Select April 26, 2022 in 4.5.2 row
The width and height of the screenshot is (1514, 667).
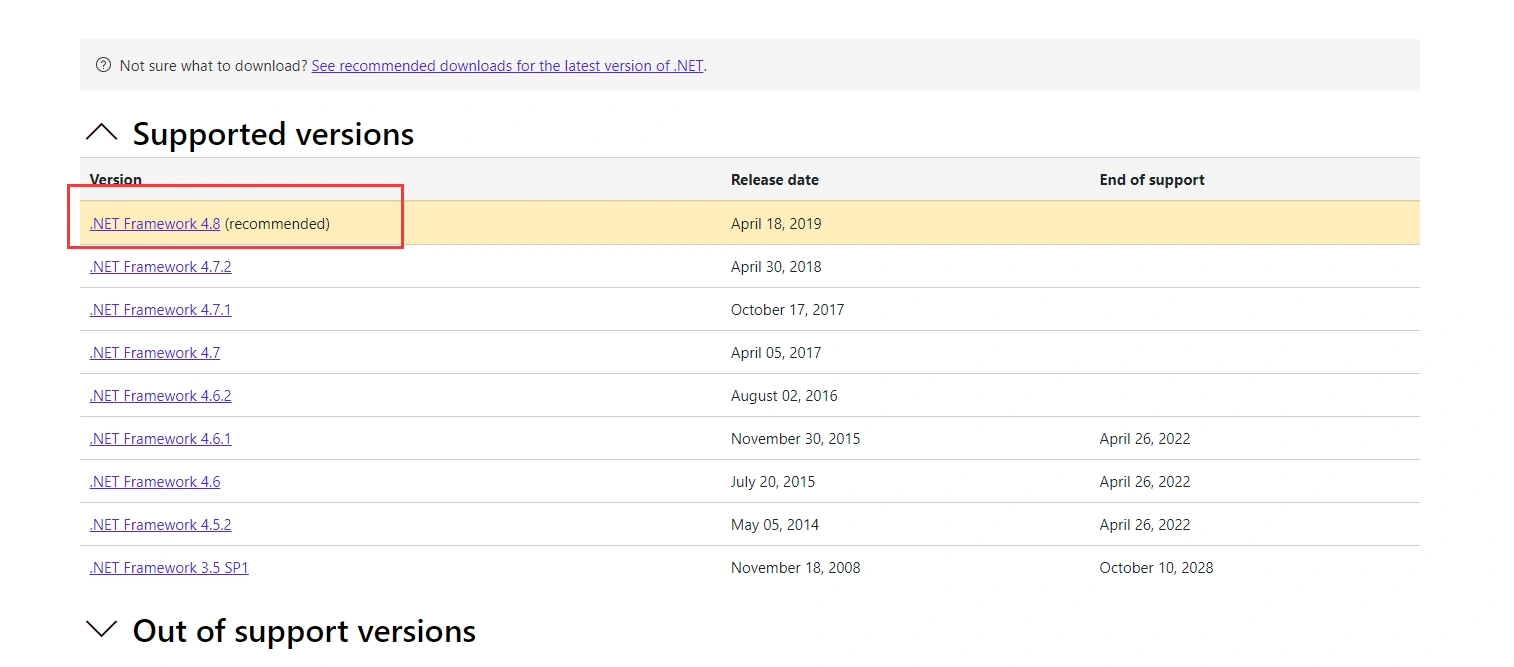tap(1145, 525)
